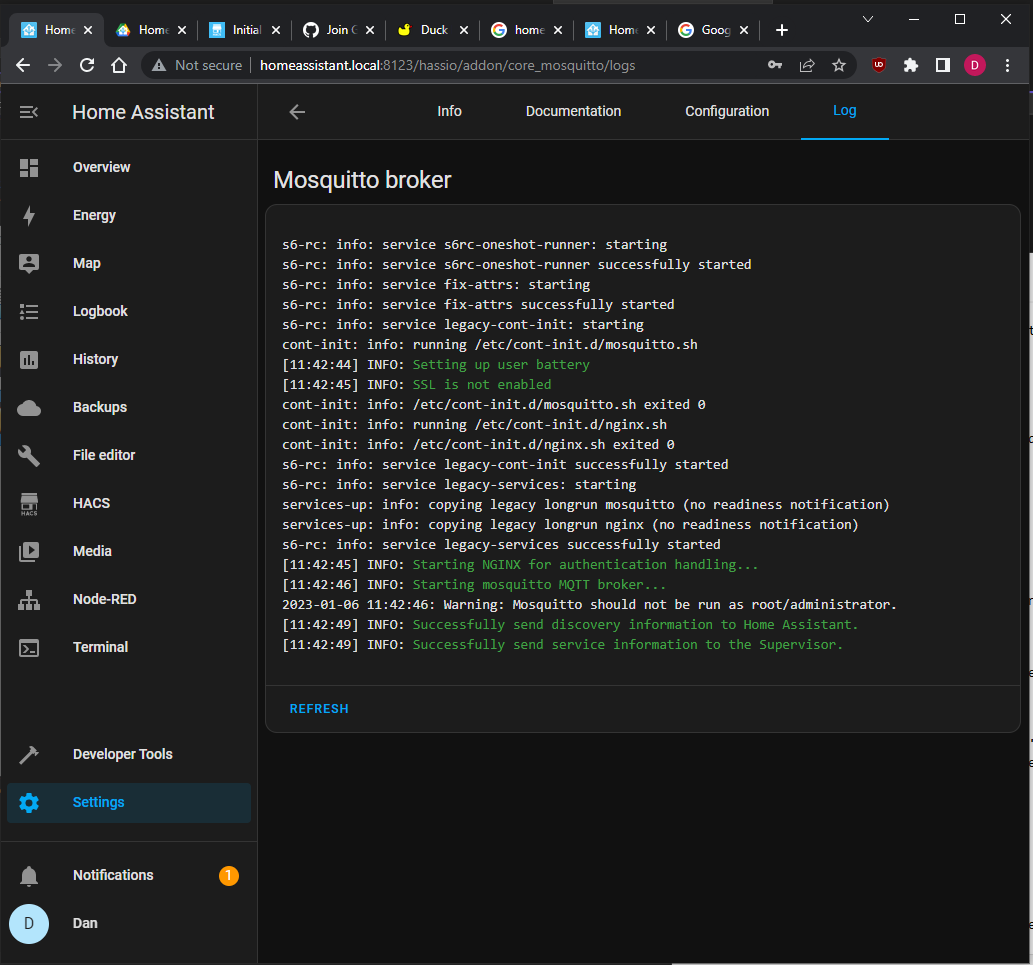The width and height of the screenshot is (1033, 965).
Task: Open the HACS store icon
Action: click(28, 503)
